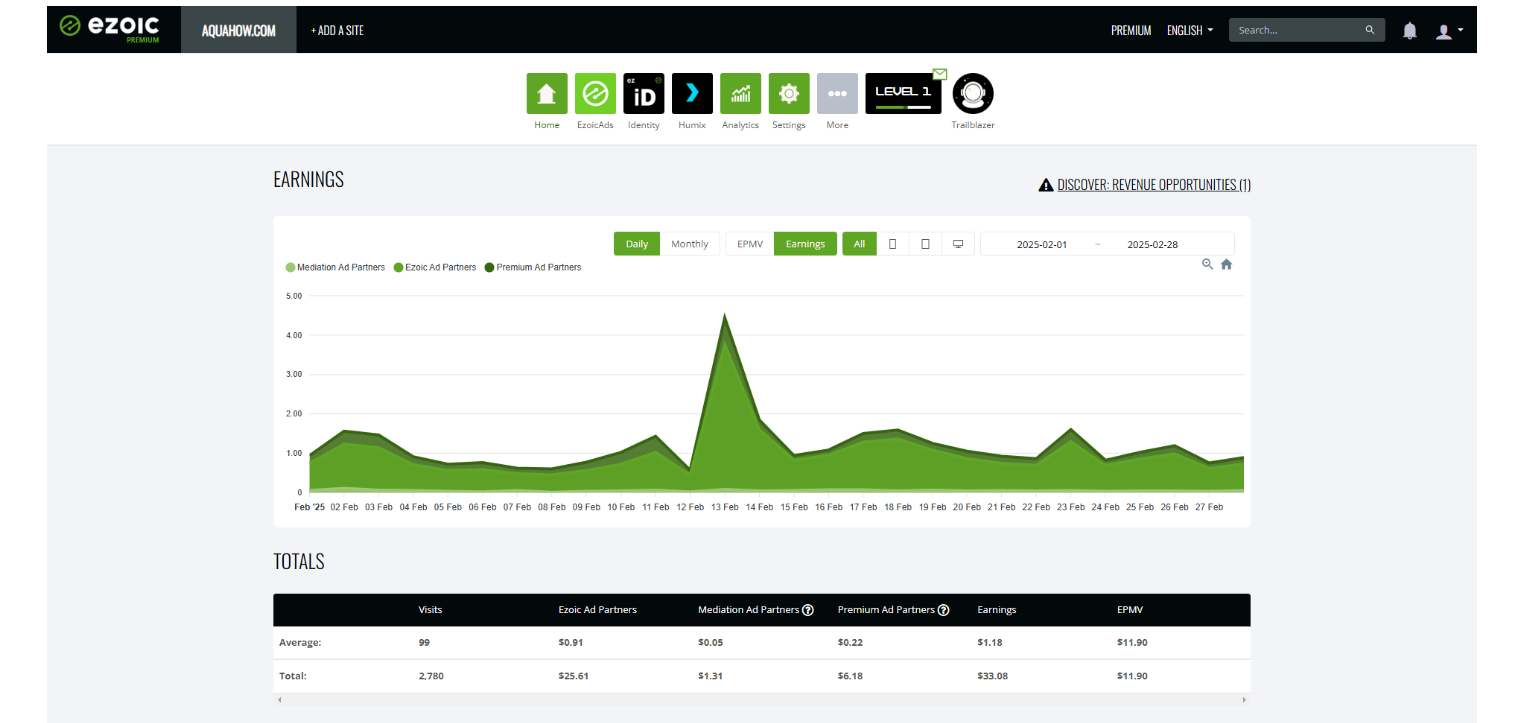This screenshot has width=1523, height=723.
Task: Select the Monthly view toggle
Action: coord(690,244)
